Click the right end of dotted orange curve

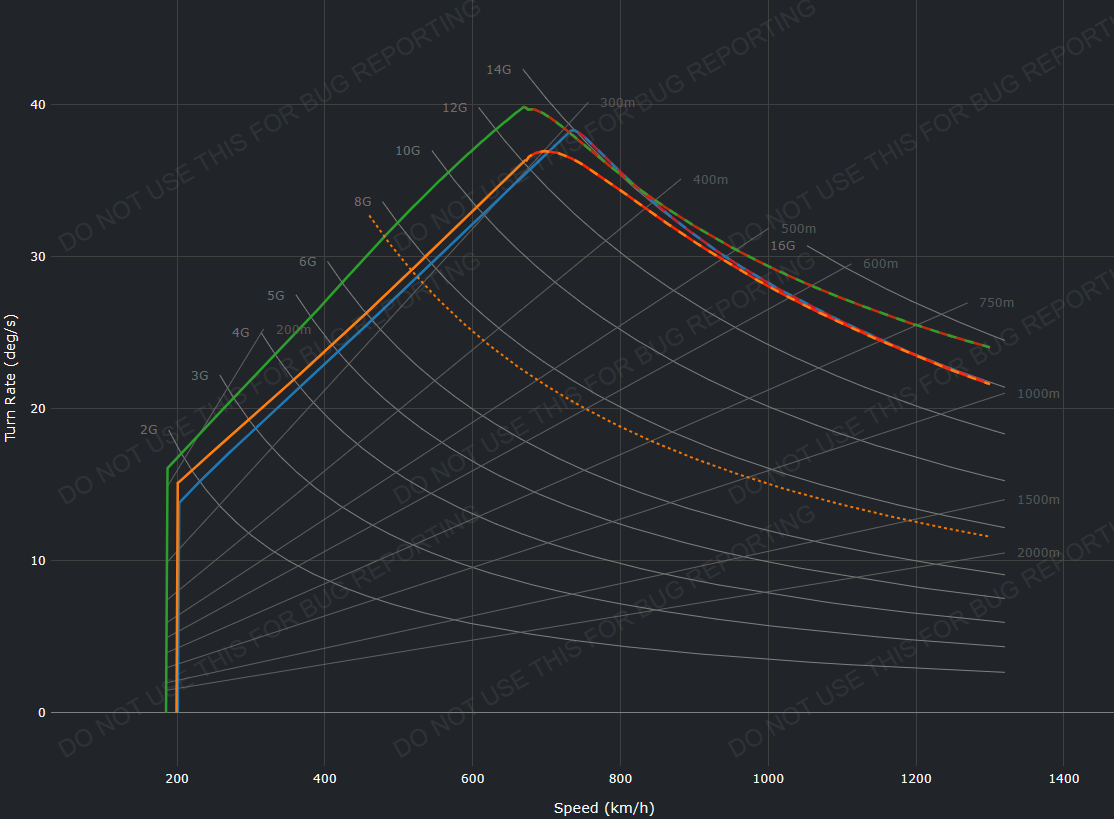[988, 537]
